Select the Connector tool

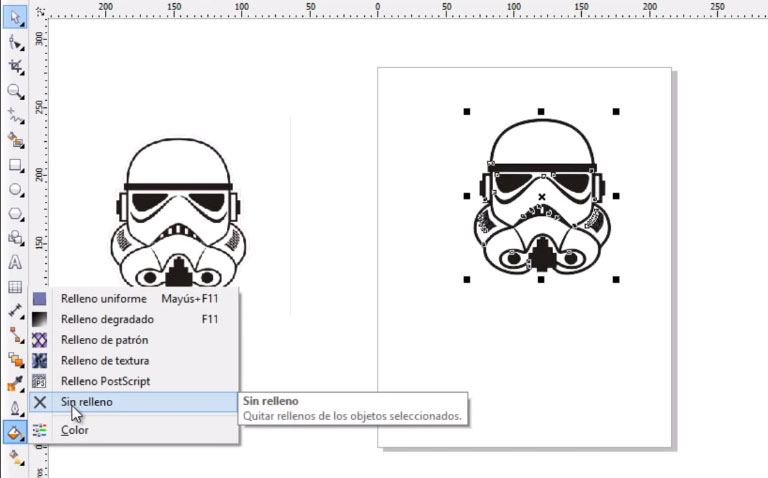click(15, 335)
